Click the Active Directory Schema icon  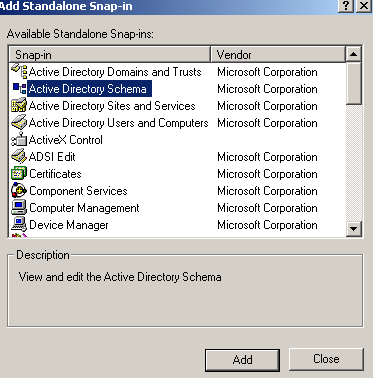tap(19, 89)
